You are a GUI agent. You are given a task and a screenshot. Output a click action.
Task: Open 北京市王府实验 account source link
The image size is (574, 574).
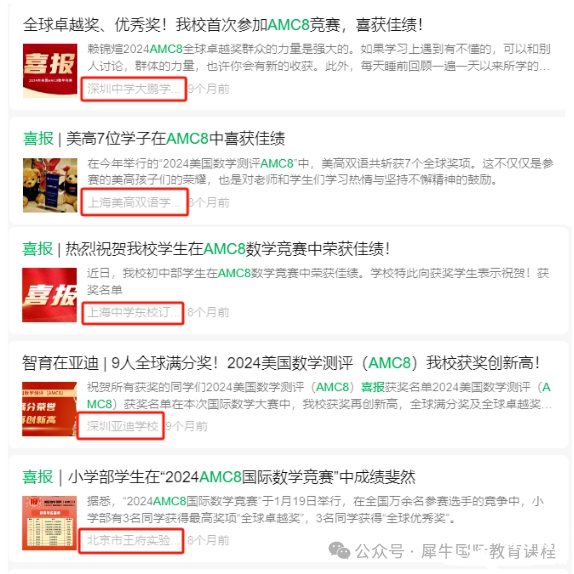[133, 540]
